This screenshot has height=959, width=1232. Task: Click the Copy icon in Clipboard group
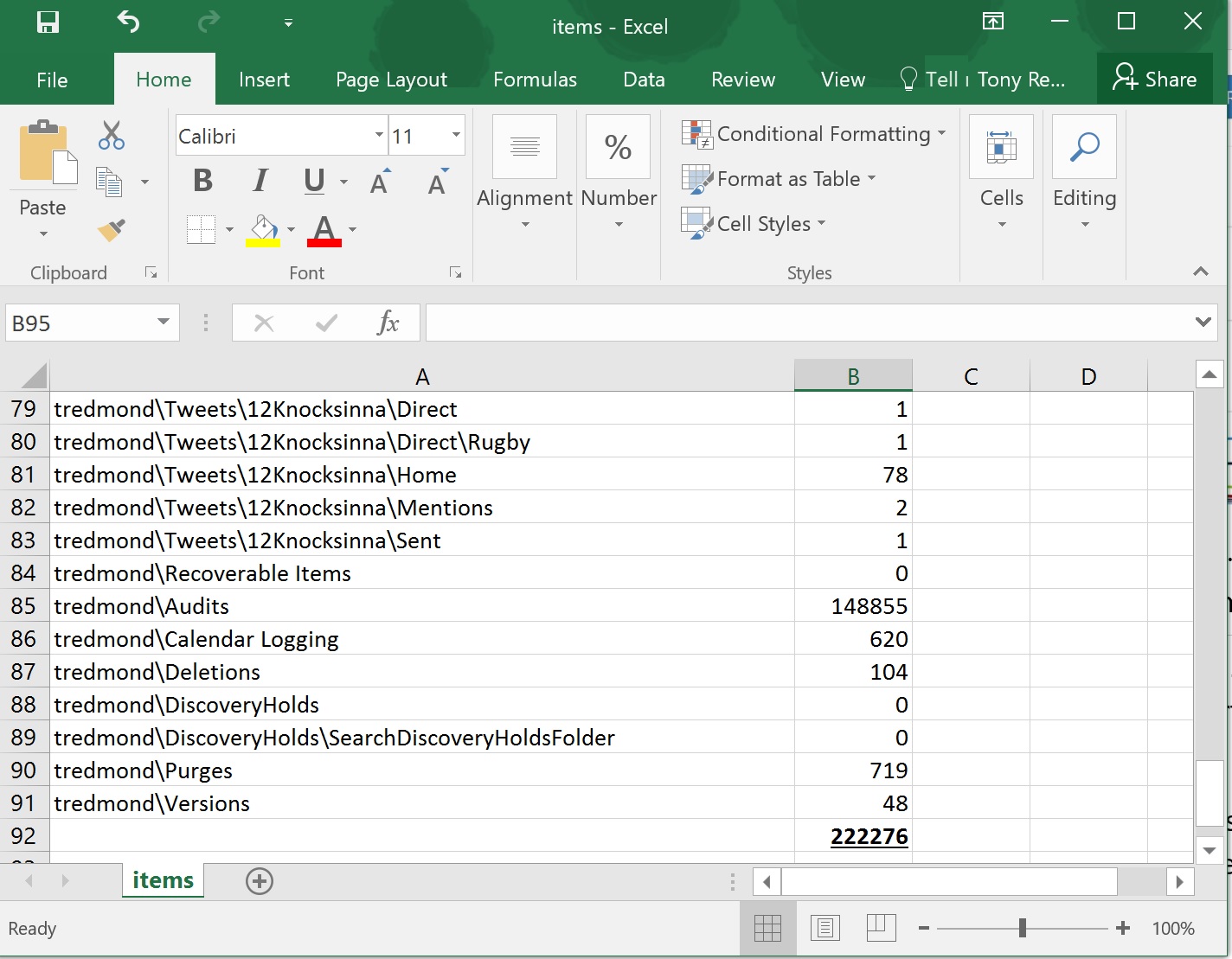pyautogui.click(x=109, y=182)
